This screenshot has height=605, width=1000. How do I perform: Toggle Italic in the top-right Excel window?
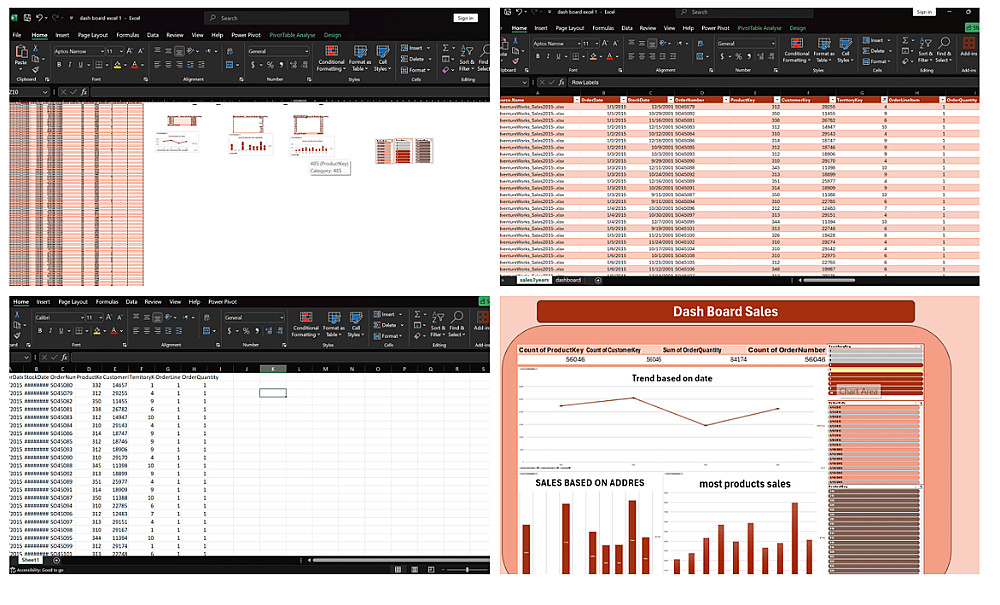click(x=548, y=56)
